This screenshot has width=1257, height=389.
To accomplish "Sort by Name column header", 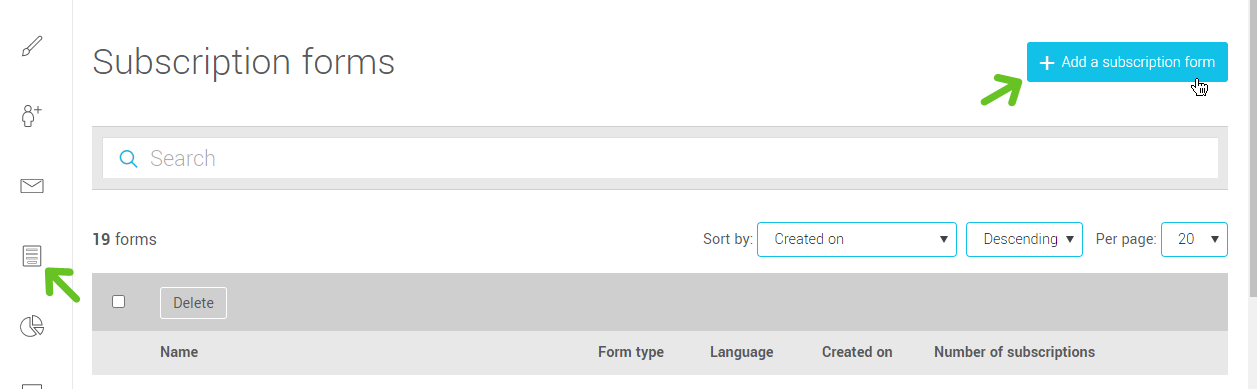I will click(x=179, y=352).
